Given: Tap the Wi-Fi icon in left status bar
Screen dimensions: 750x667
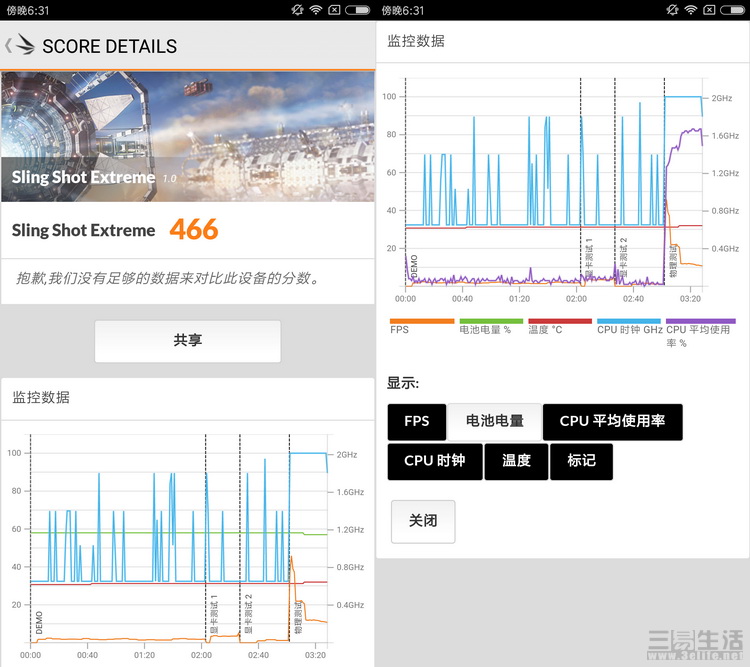Looking at the screenshot, I should click(x=316, y=10).
